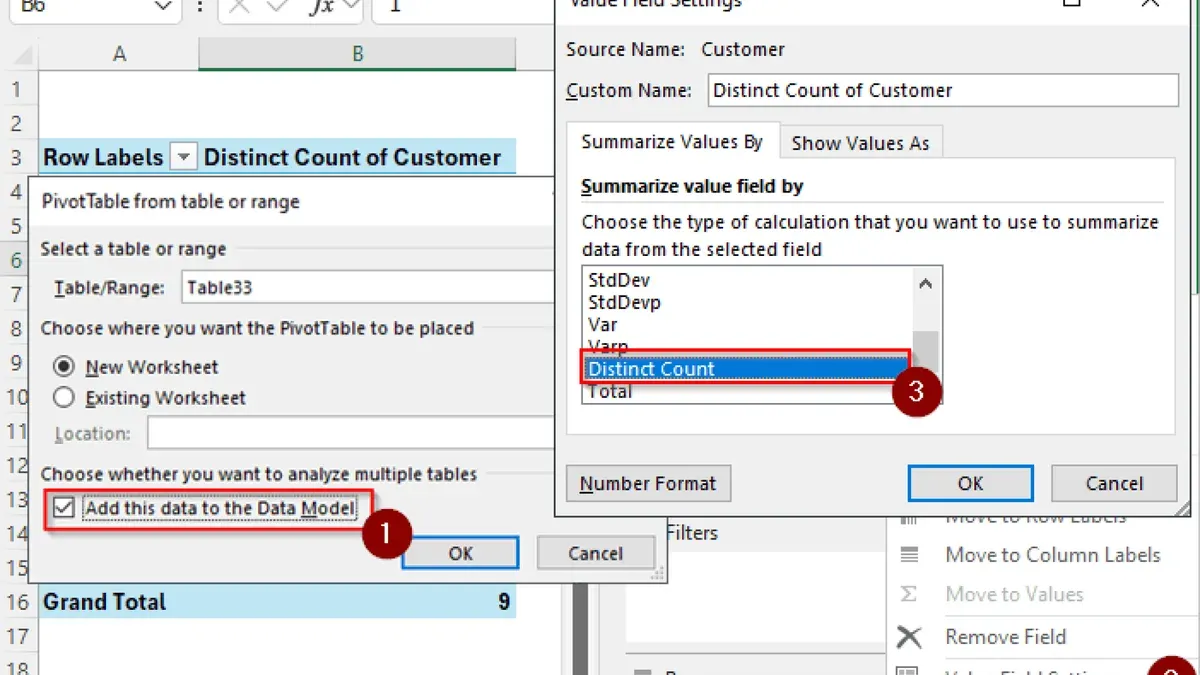Select row 17 header
The height and width of the screenshot is (675, 1200).
tap(17, 636)
